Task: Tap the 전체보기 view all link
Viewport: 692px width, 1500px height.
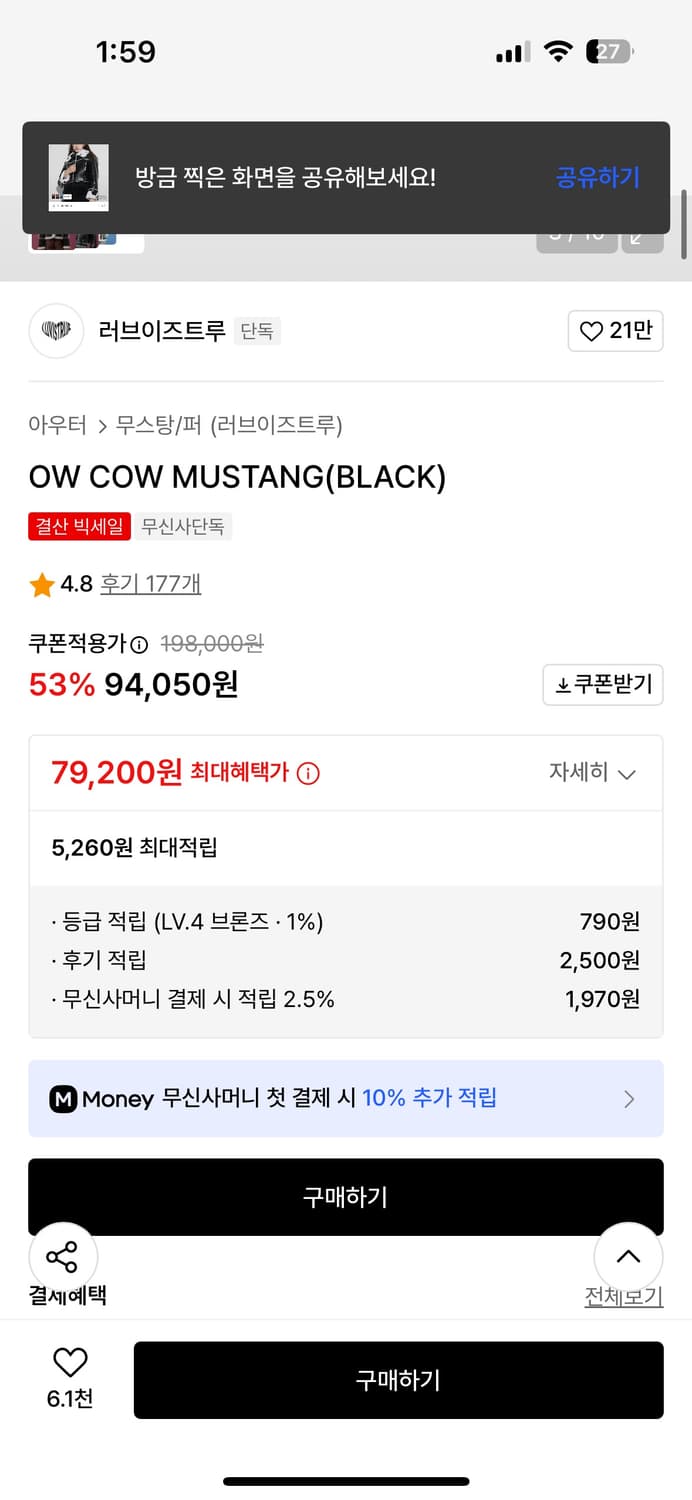Action: point(624,1294)
